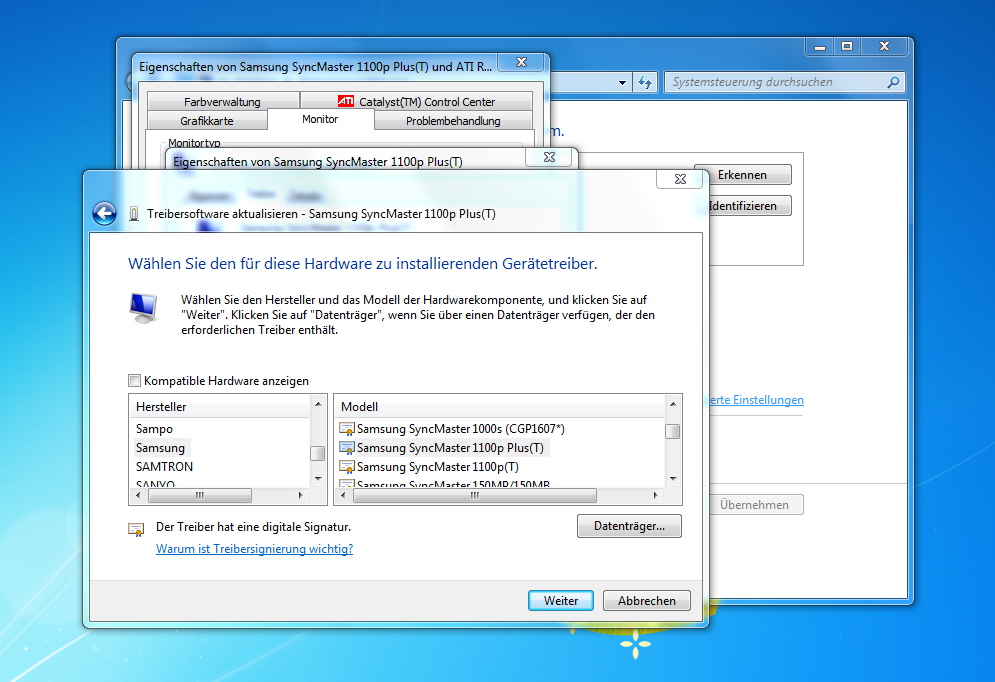Click Modell list scroll-down arrow
Viewport: 995px width, 682px height.
click(673, 478)
